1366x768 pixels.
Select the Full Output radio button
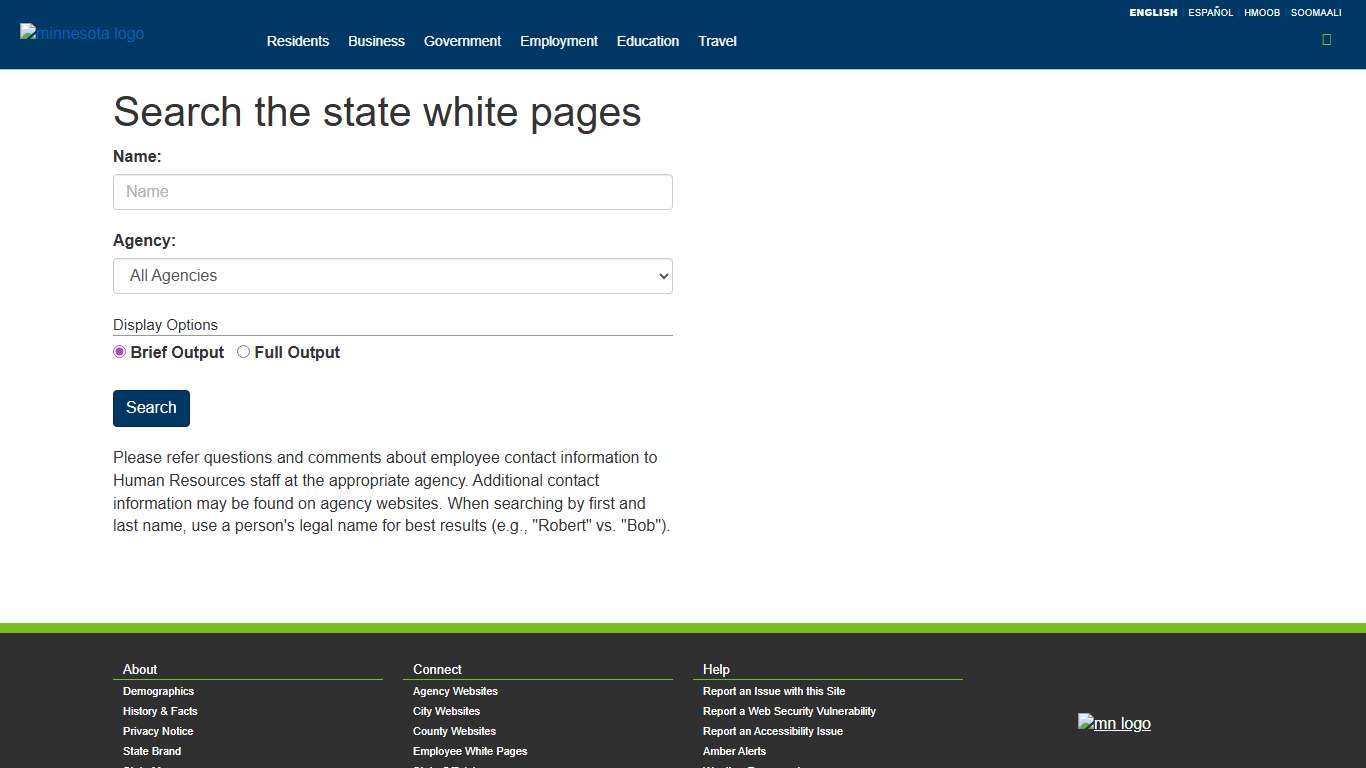(243, 352)
